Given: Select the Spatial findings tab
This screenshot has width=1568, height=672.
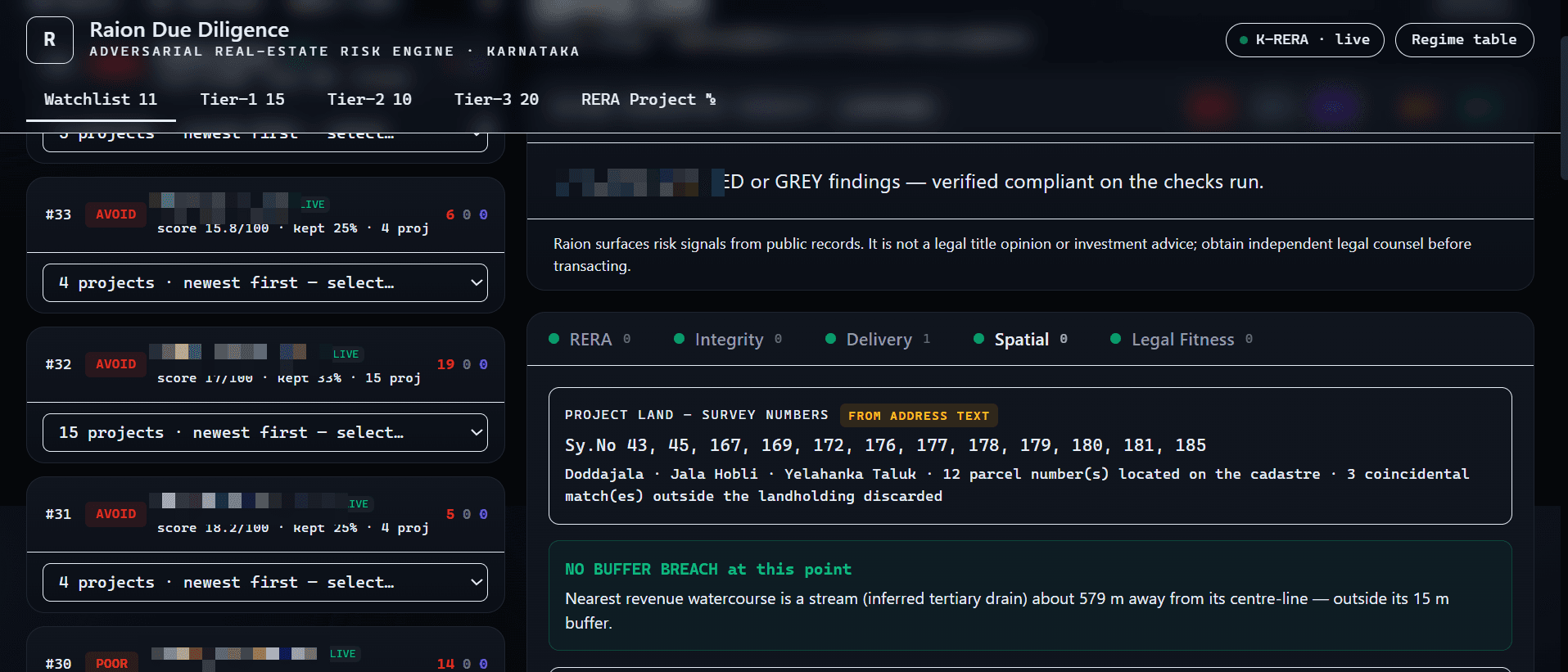Looking at the screenshot, I should click(1020, 339).
